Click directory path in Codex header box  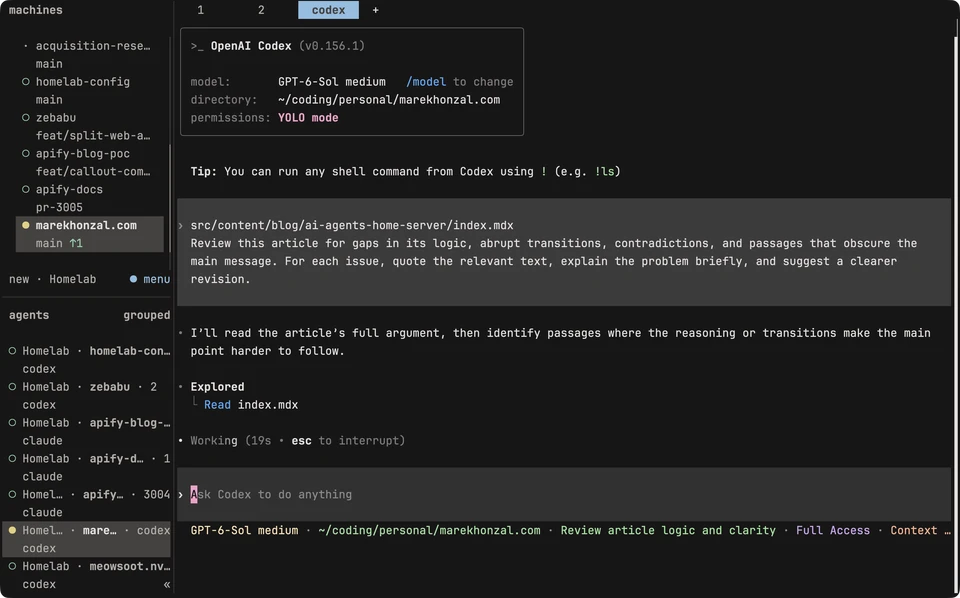click(389, 100)
